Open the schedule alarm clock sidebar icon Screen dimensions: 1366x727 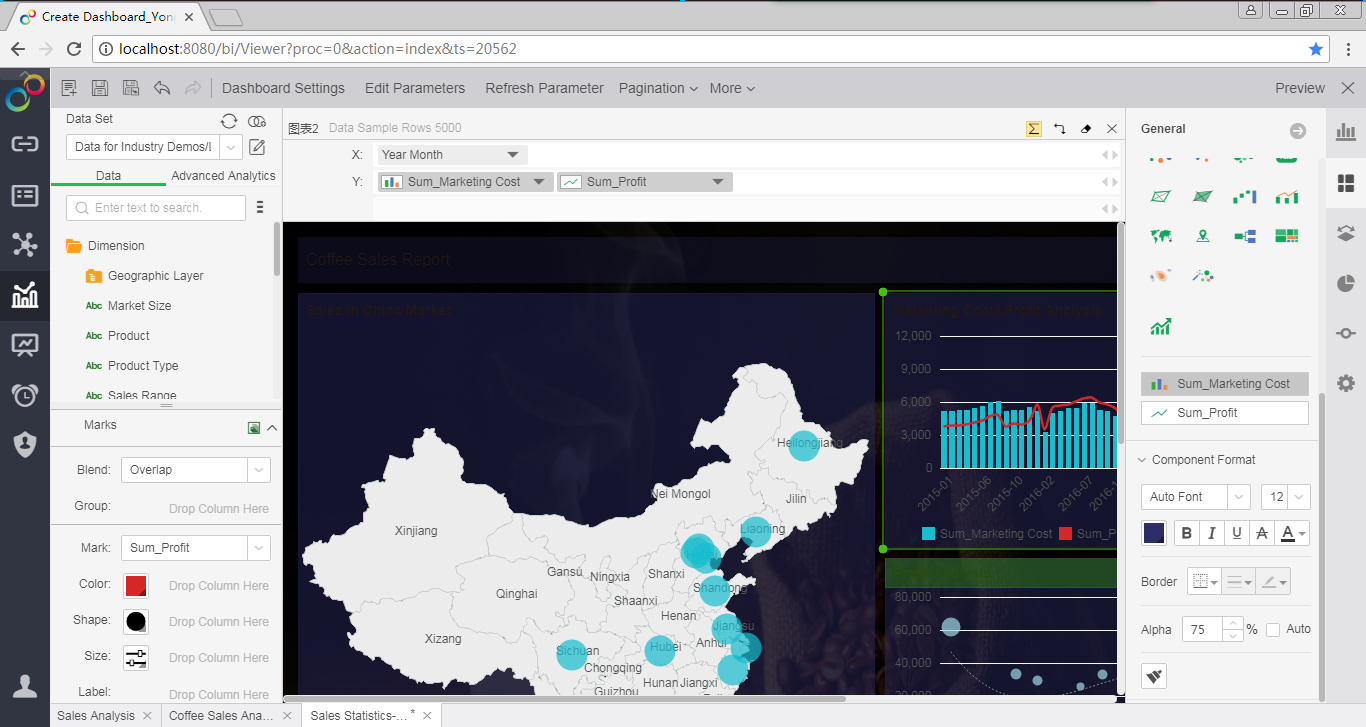(x=25, y=395)
